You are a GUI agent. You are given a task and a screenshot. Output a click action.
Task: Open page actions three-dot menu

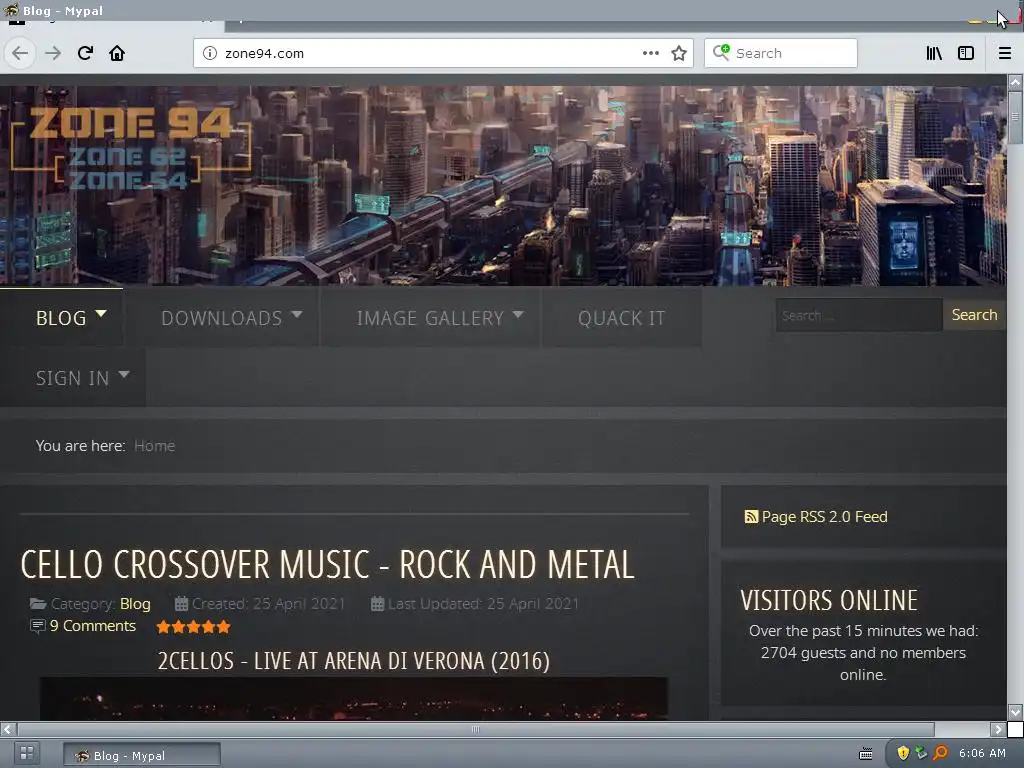click(650, 53)
